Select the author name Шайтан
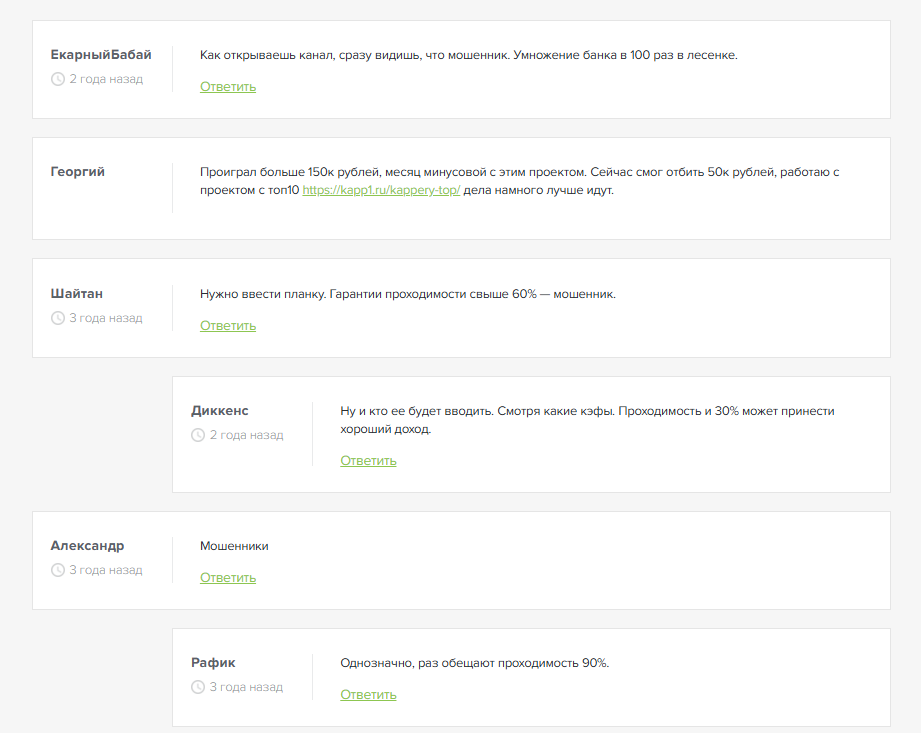 pos(77,294)
